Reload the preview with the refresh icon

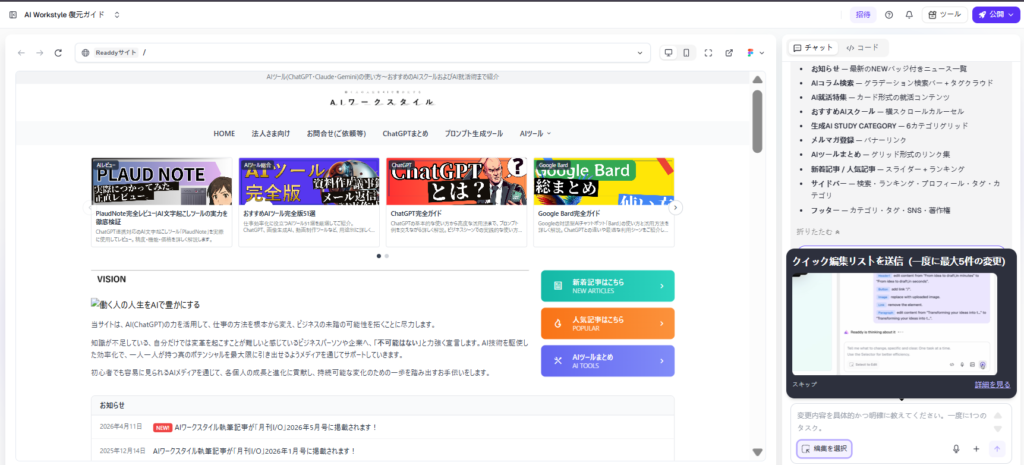[x=59, y=52]
